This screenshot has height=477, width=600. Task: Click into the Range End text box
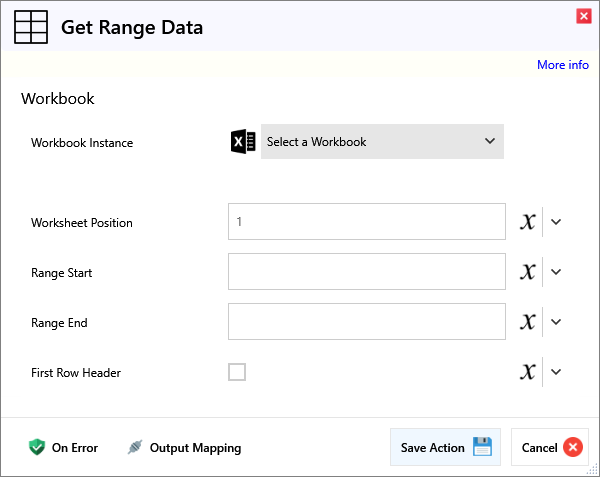366,322
